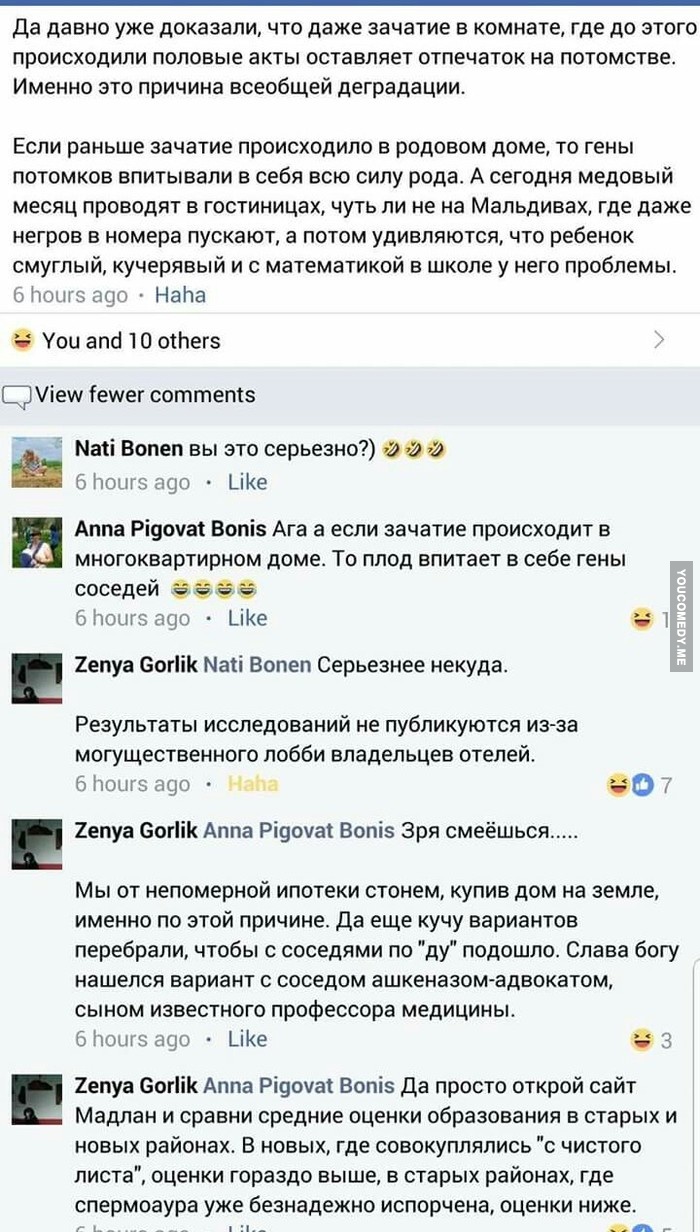Open tagged Anna Pigovat Bonis in mortgage reply
The image size is (700, 1232).
click(x=298, y=830)
